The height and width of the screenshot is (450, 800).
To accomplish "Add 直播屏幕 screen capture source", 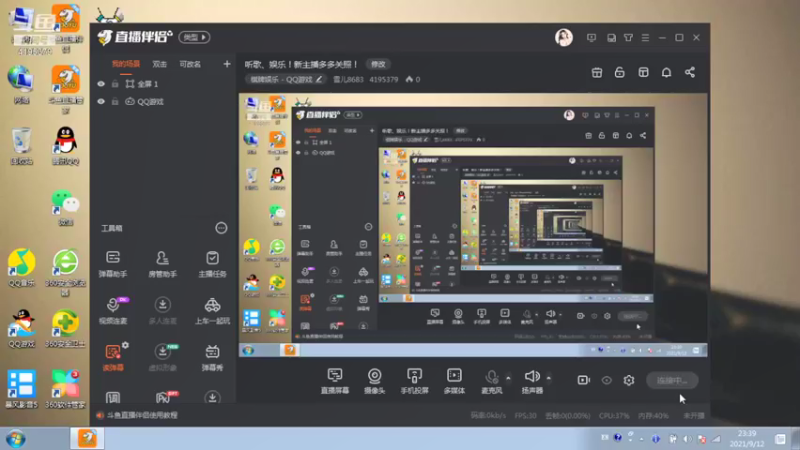I will (x=335, y=381).
